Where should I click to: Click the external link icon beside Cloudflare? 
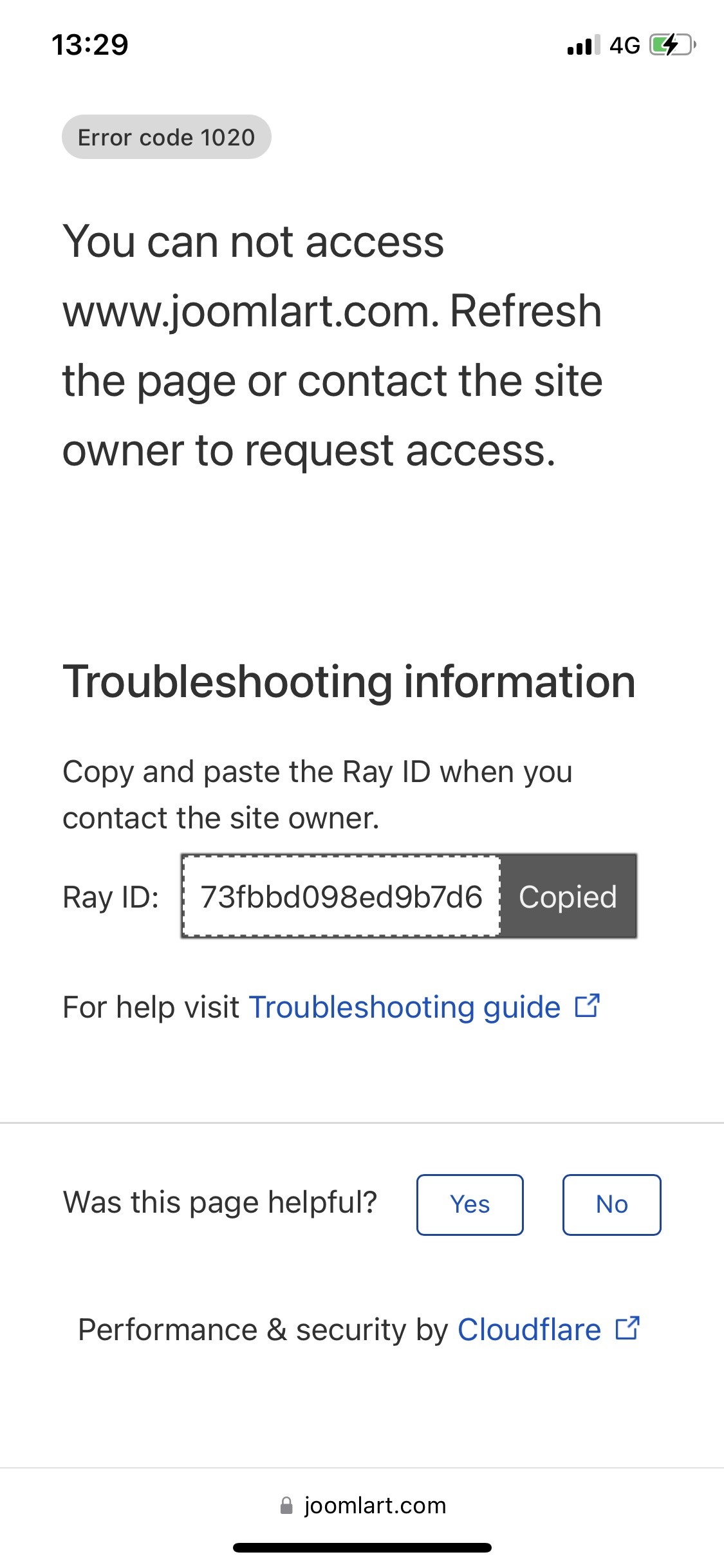[x=627, y=1328]
